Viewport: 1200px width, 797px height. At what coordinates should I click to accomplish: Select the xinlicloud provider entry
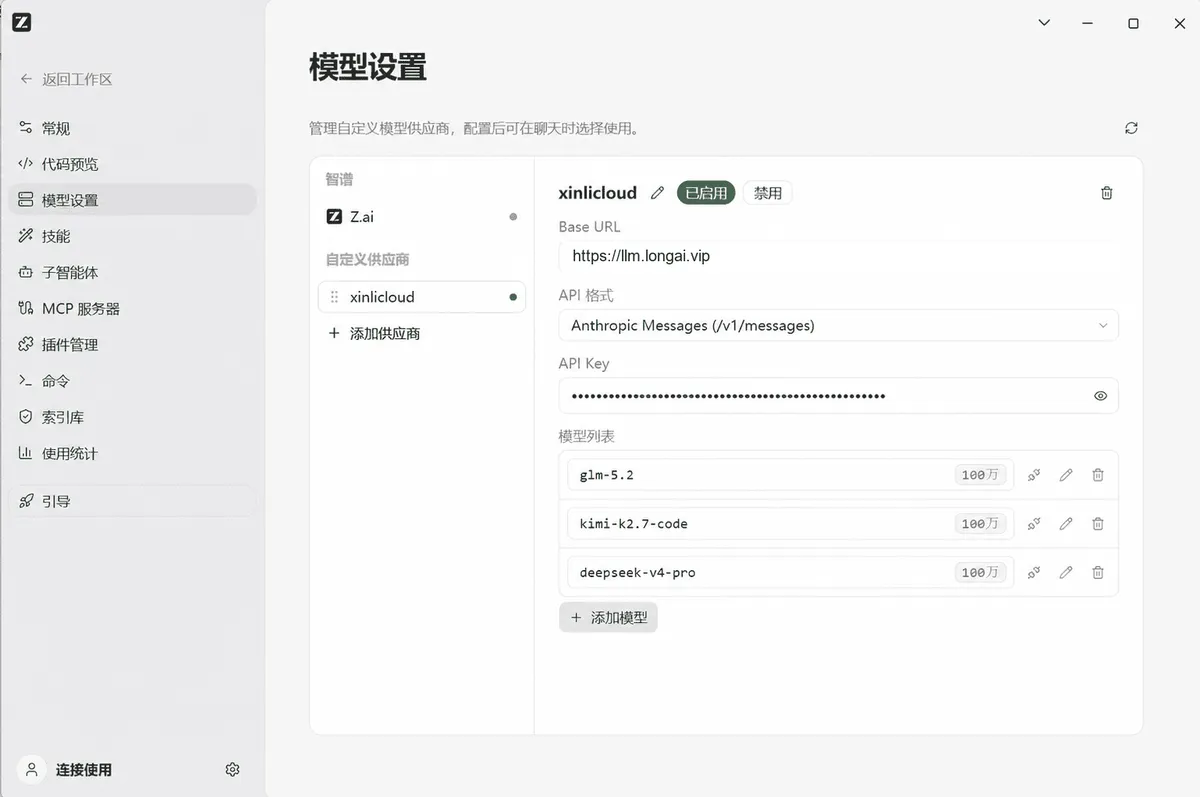click(422, 297)
